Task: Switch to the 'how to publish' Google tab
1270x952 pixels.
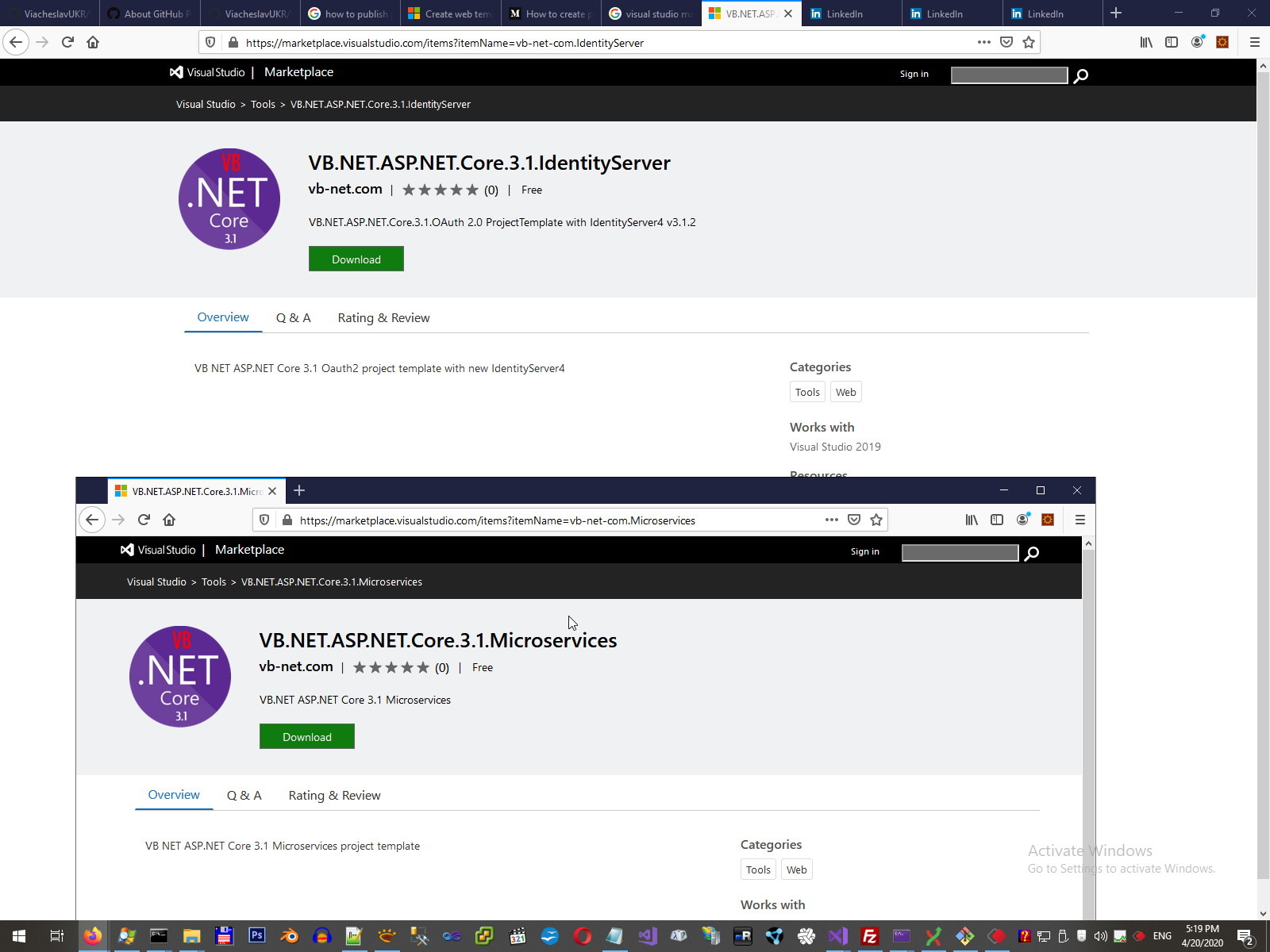Action: (352, 13)
